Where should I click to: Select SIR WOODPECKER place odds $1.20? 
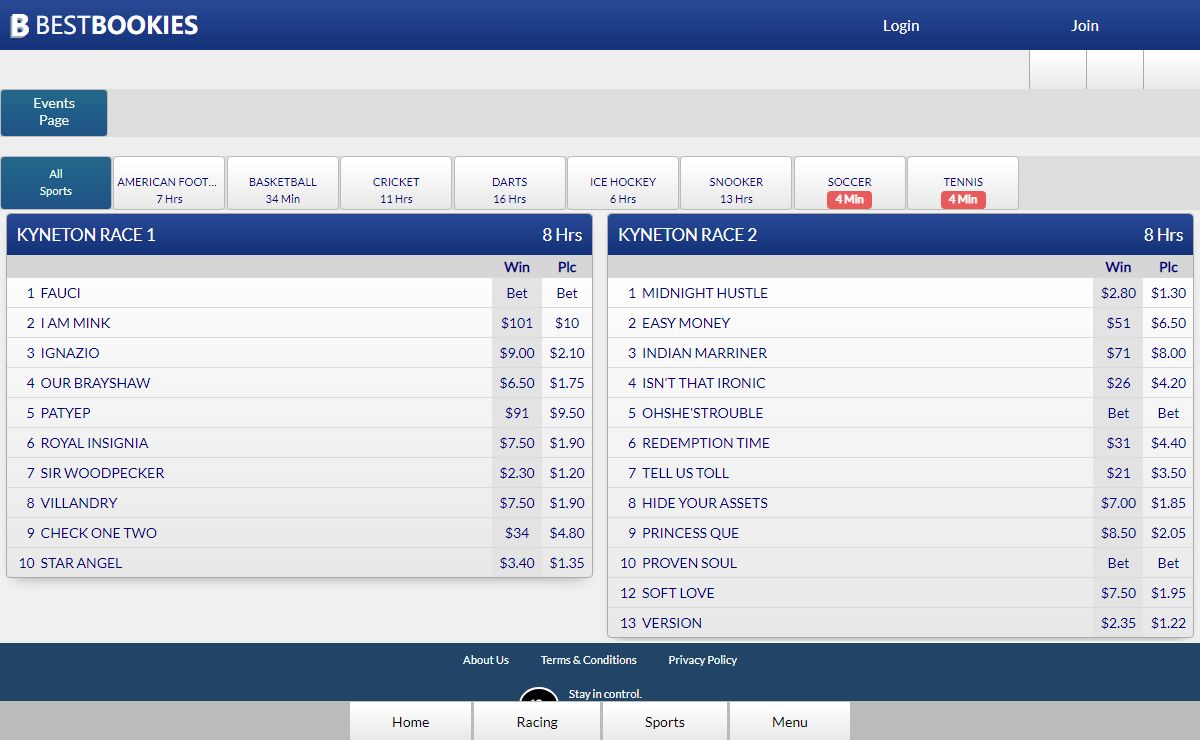tap(567, 473)
